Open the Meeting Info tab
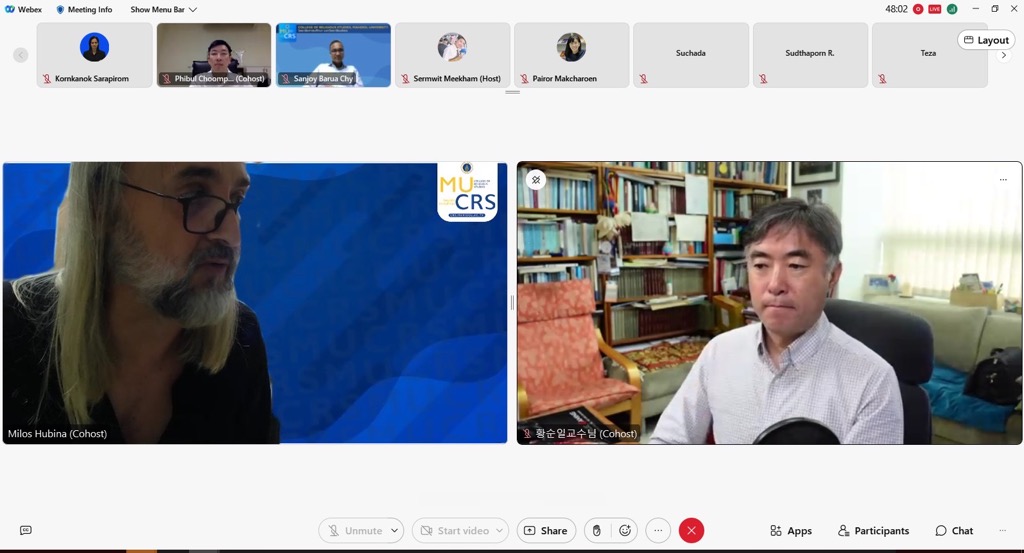This screenshot has height=553, width=1024. coord(84,9)
